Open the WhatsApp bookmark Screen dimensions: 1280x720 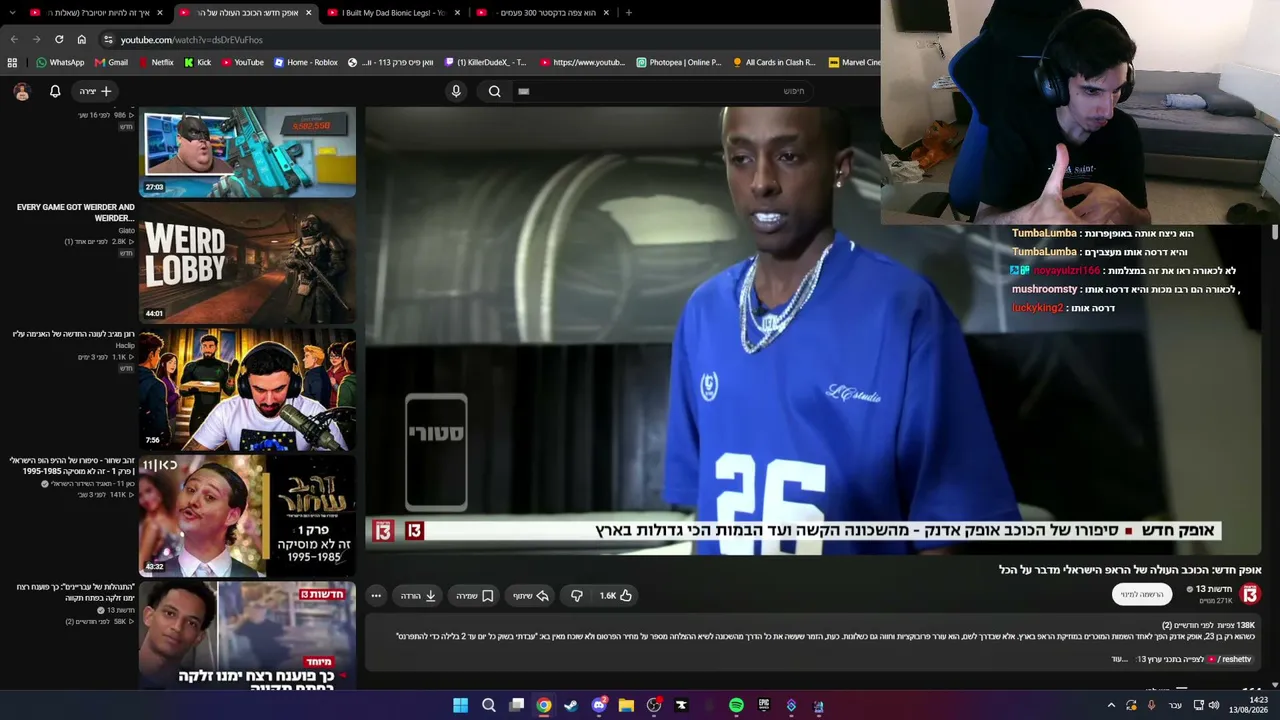[x=60, y=62]
